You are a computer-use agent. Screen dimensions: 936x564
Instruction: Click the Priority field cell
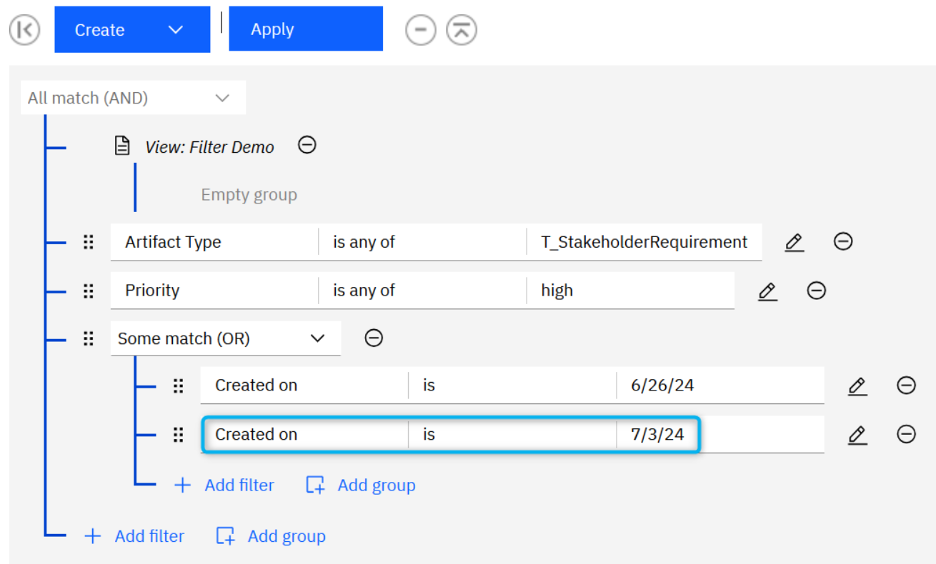pos(214,290)
